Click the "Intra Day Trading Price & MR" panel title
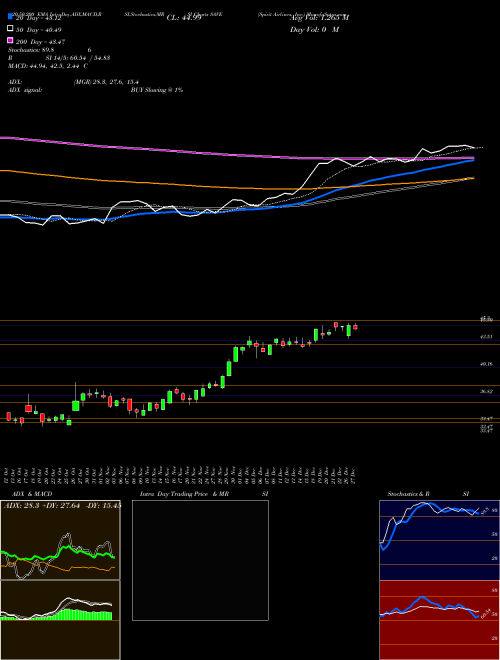Viewport: 500px width, 660px height. click(x=184, y=494)
